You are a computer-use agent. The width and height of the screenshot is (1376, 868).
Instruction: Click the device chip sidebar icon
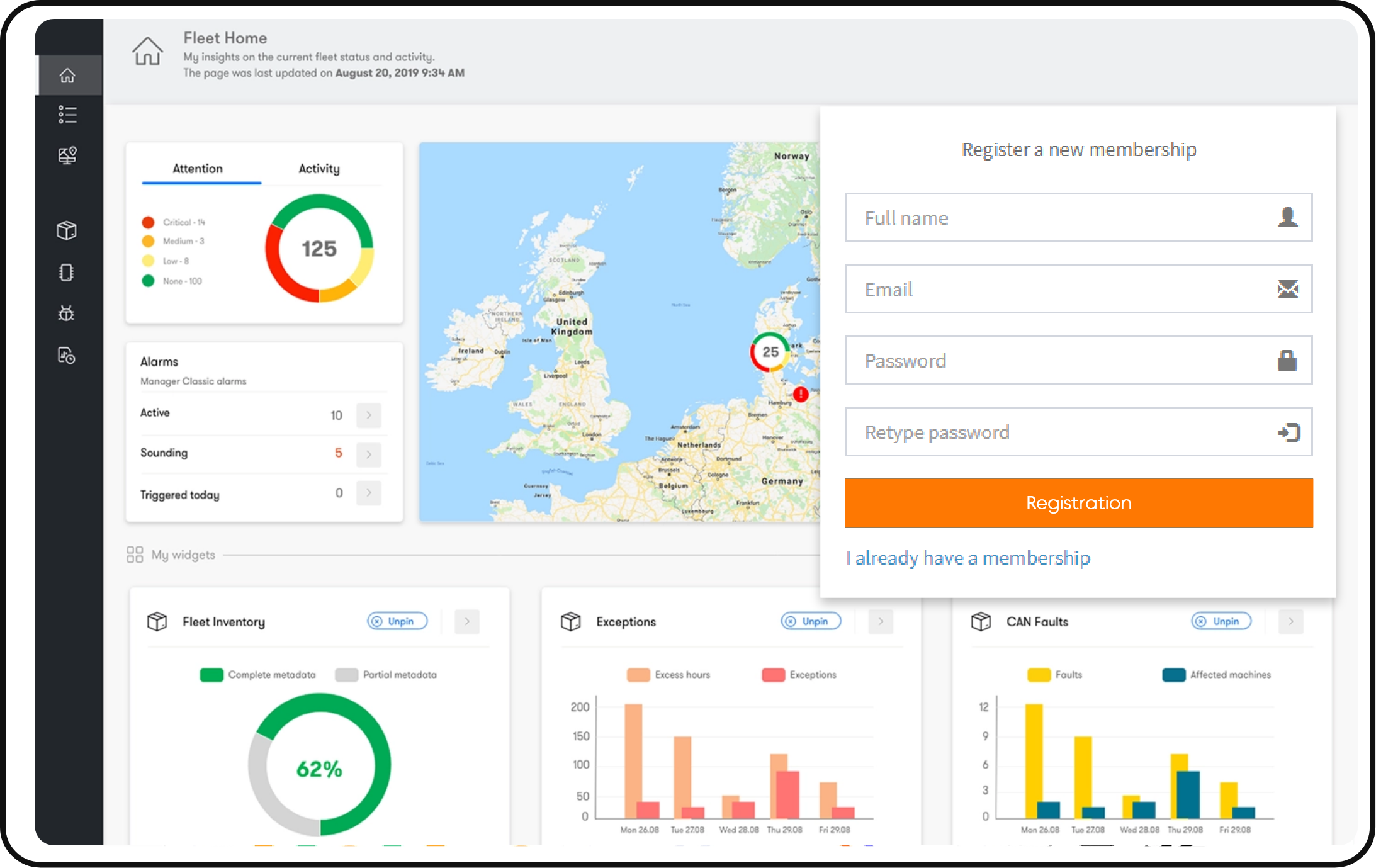click(x=67, y=273)
